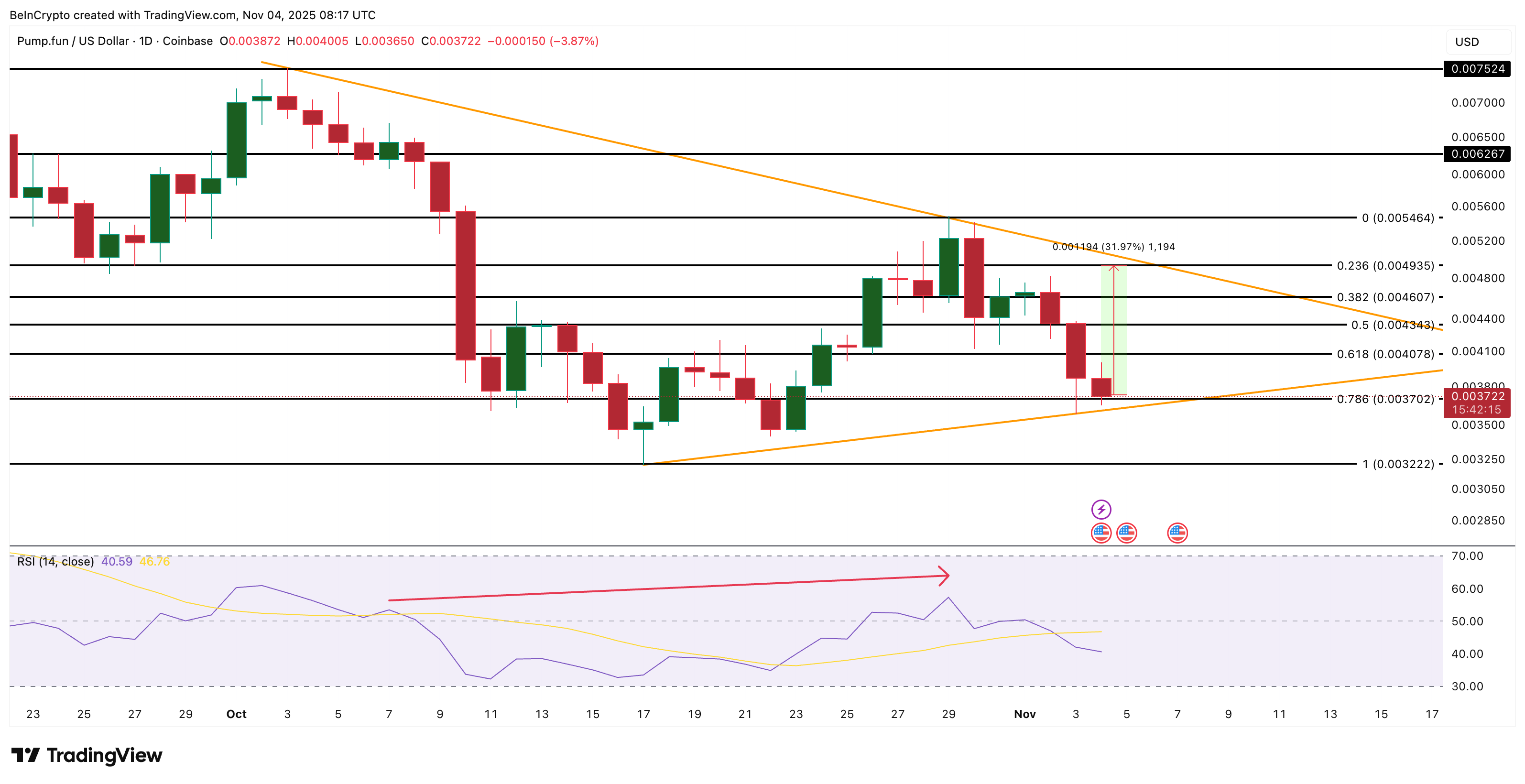Viewport: 1525px width, 784px height.
Task: Click the black 0.007524 price line label
Action: tap(1477, 69)
